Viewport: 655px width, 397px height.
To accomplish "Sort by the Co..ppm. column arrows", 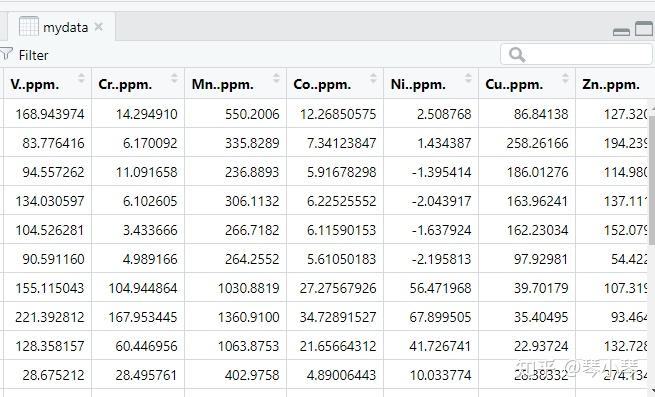I will coord(373,78).
